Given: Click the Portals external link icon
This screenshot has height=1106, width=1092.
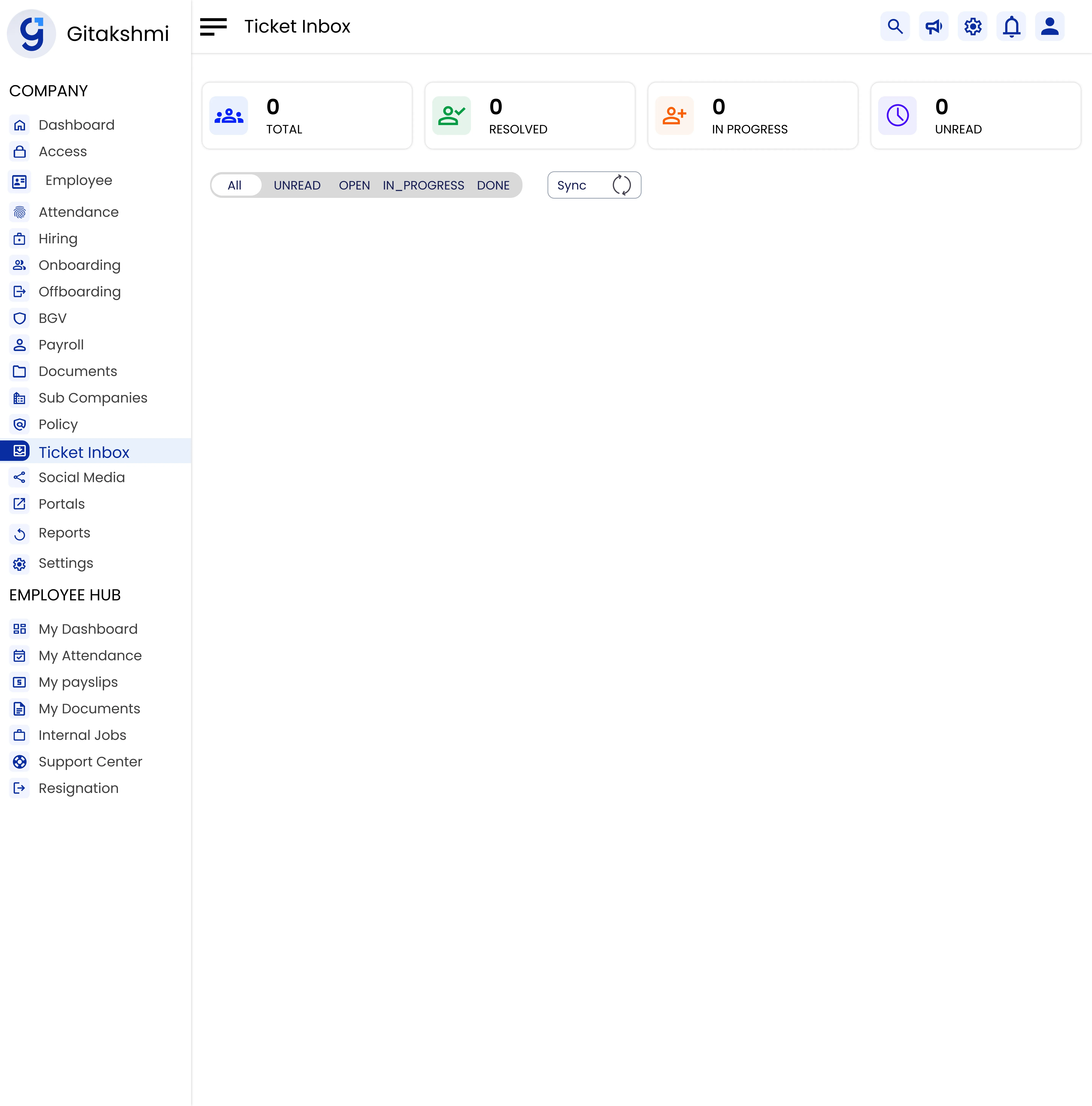Looking at the screenshot, I should pyautogui.click(x=20, y=504).
